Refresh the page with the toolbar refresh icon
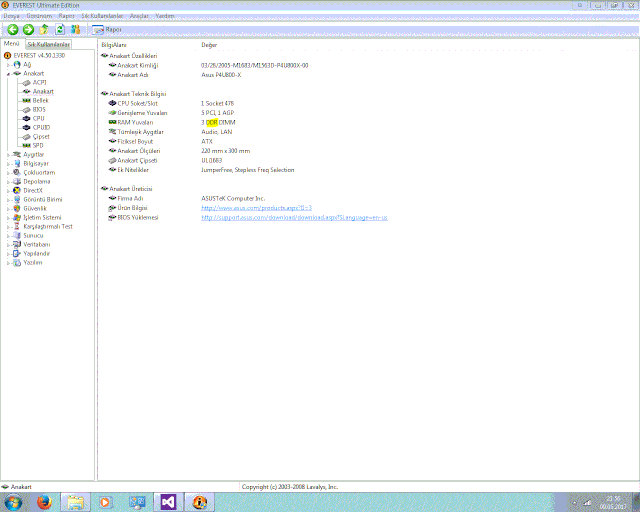Screen dimensions: 640x512 pos(60,29)
